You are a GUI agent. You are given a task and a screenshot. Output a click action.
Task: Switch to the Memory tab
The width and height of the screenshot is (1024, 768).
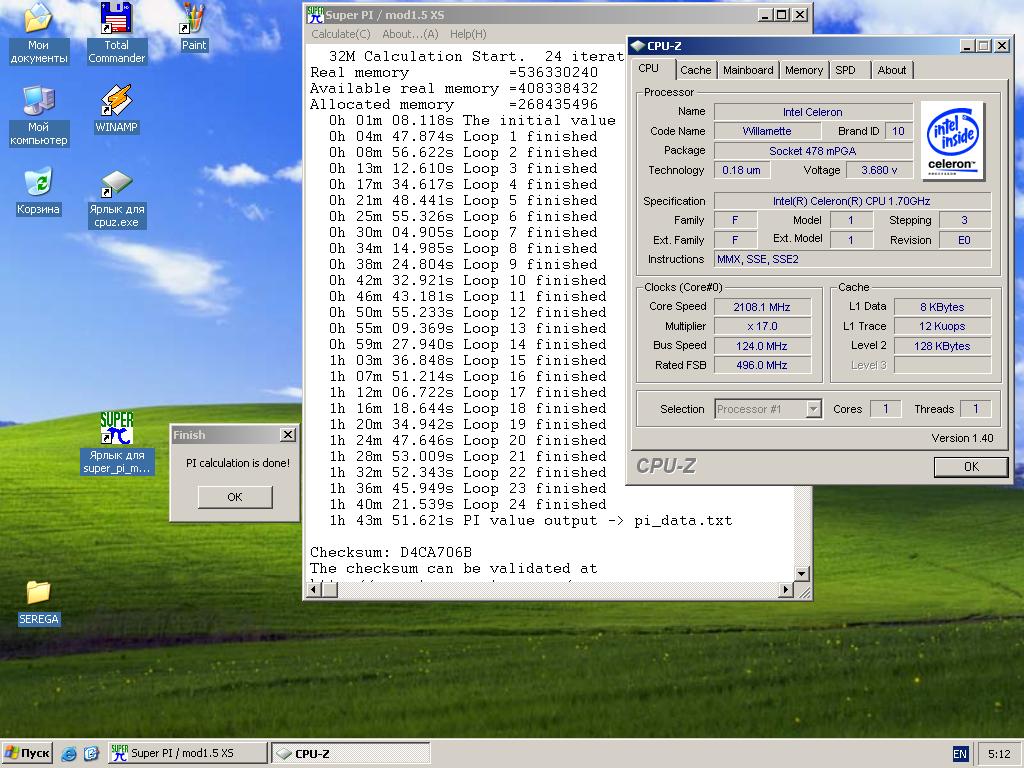804,70
